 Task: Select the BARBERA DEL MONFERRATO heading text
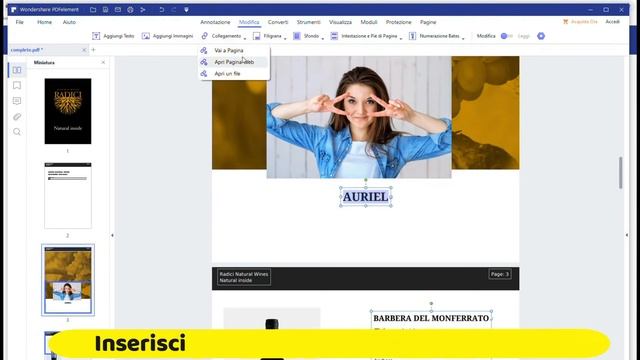pyautogui.click(x=431, y=318)
